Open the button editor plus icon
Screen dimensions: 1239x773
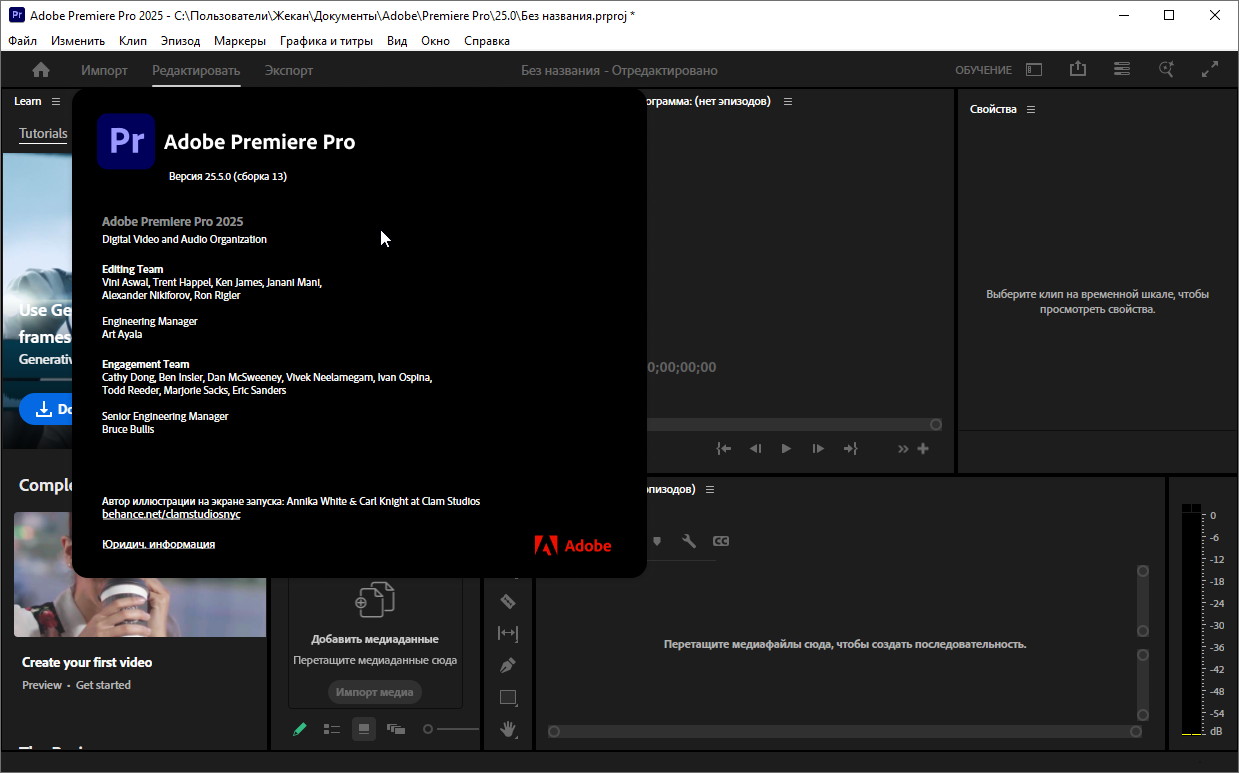[x=923, y=449]
